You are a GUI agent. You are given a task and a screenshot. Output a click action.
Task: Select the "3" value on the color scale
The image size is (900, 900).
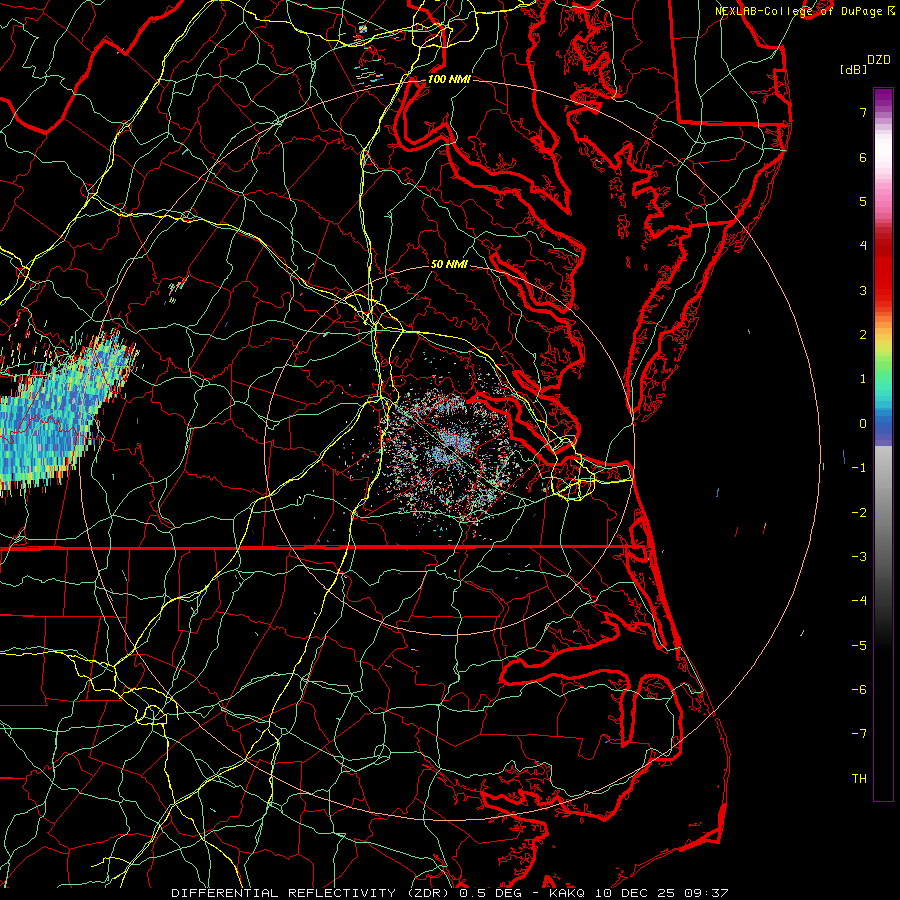[x=863, y=290]
